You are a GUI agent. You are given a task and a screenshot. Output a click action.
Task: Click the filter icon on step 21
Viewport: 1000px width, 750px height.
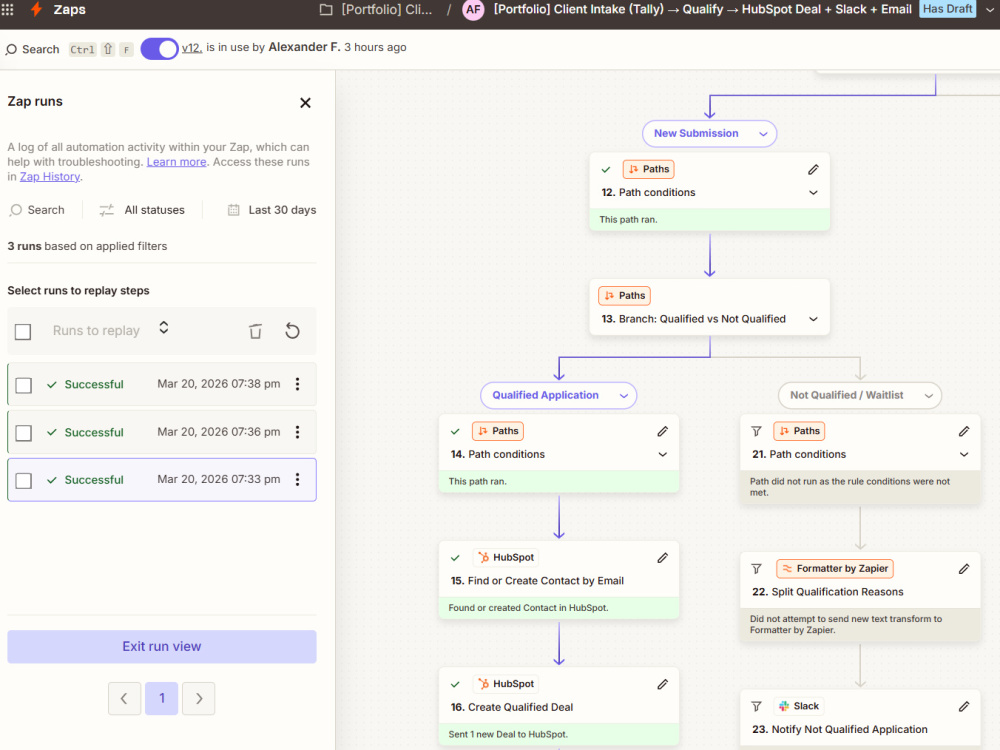click(756, 432)
